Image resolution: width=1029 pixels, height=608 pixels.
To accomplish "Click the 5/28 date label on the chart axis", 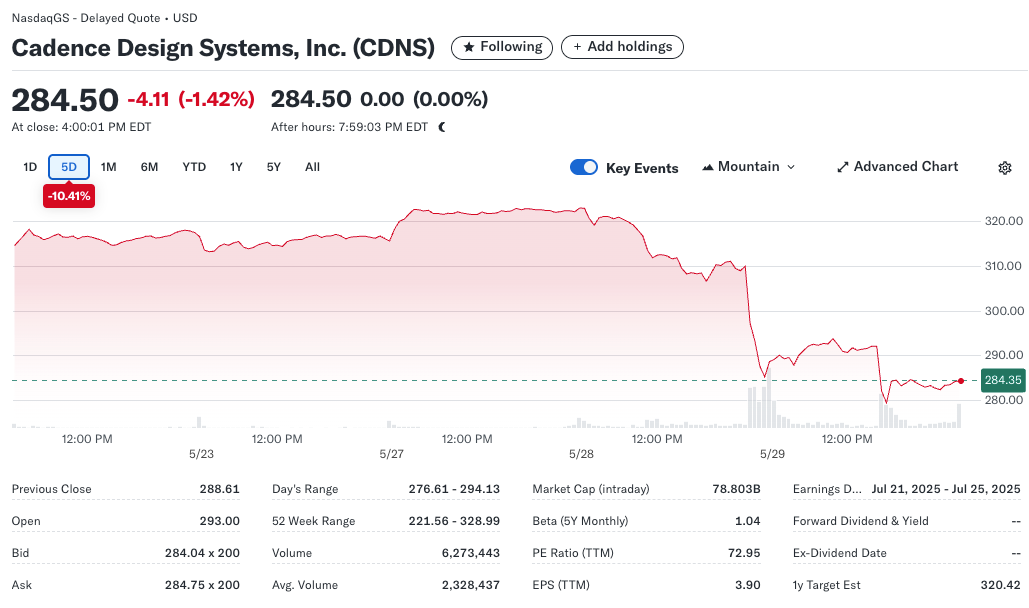I will pyautogui.click(x=581, y=454).
